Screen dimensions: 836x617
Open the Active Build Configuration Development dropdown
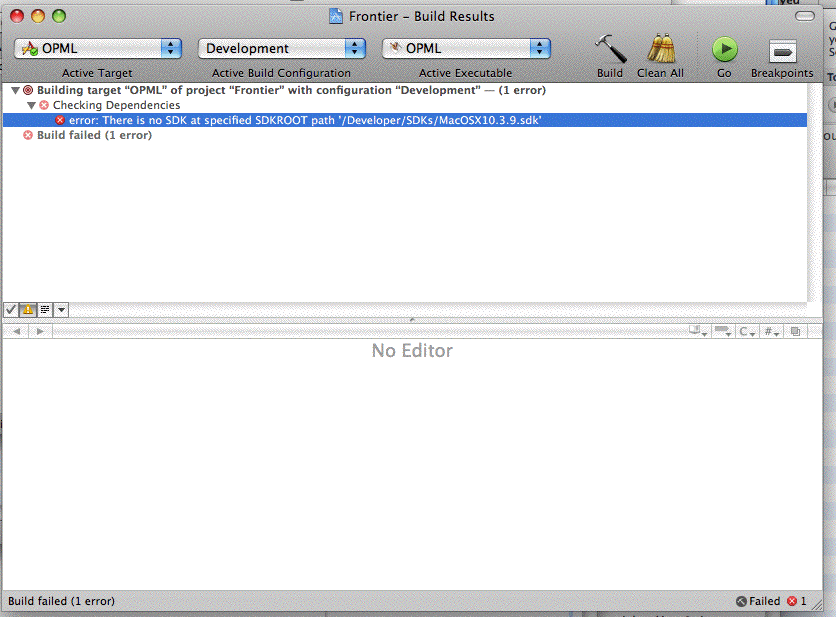pyautogui.click(x=282, y=48)
